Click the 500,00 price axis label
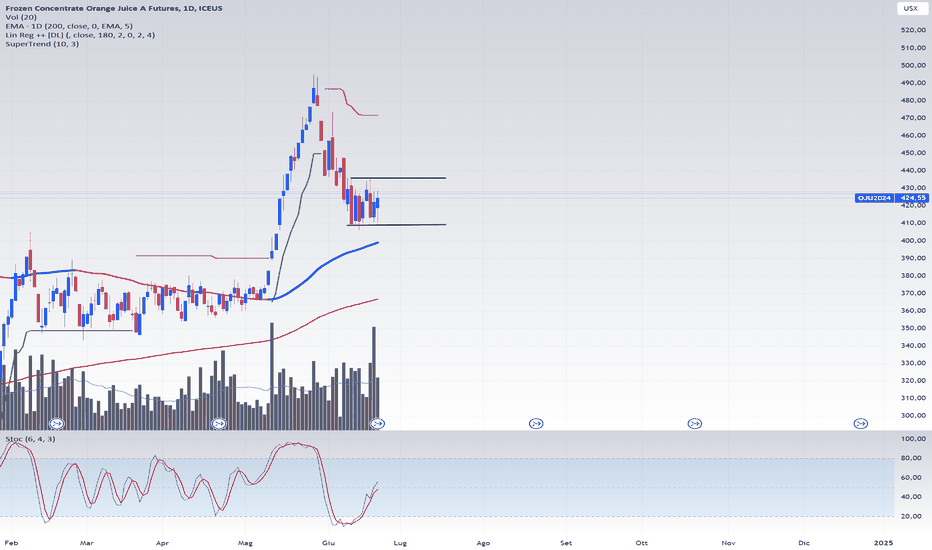Screen dimensions: 932x550 913,65
